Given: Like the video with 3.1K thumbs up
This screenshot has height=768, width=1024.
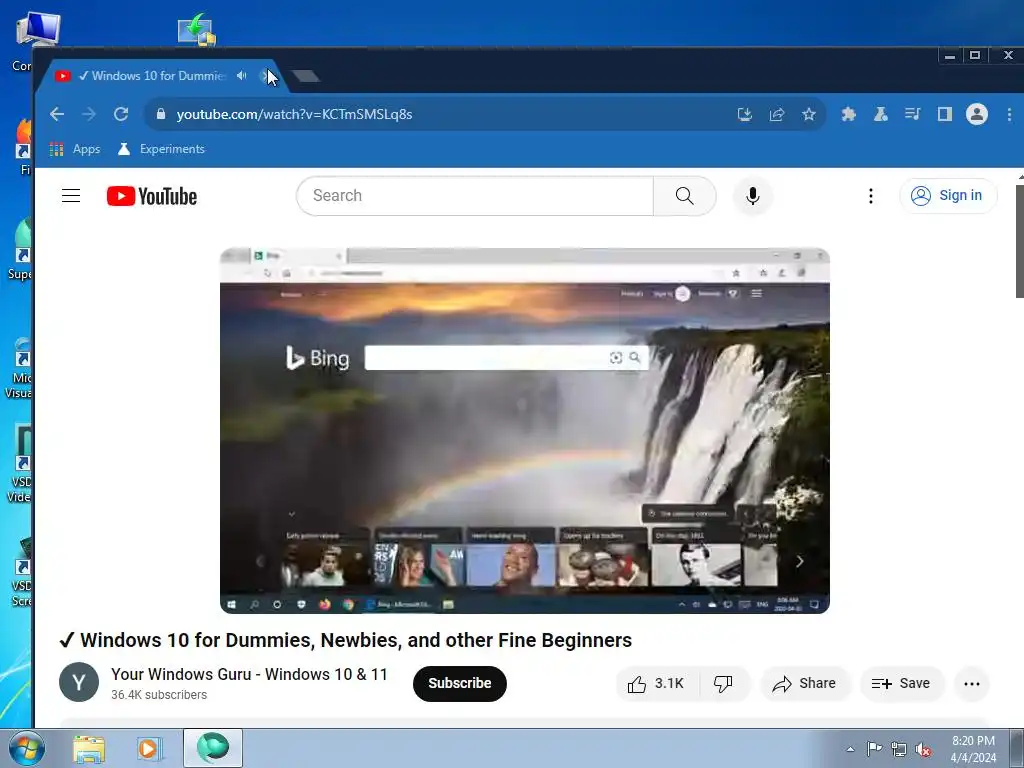Looking at the screenshot, I should 657,684.
